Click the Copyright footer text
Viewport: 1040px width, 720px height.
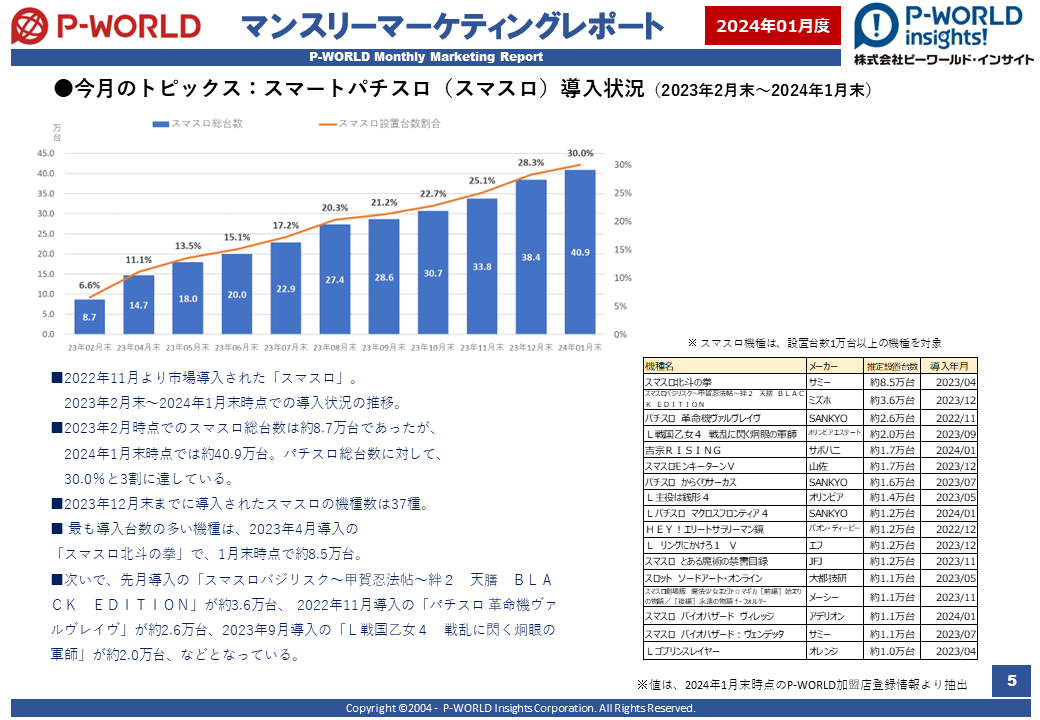coord(521,708)
